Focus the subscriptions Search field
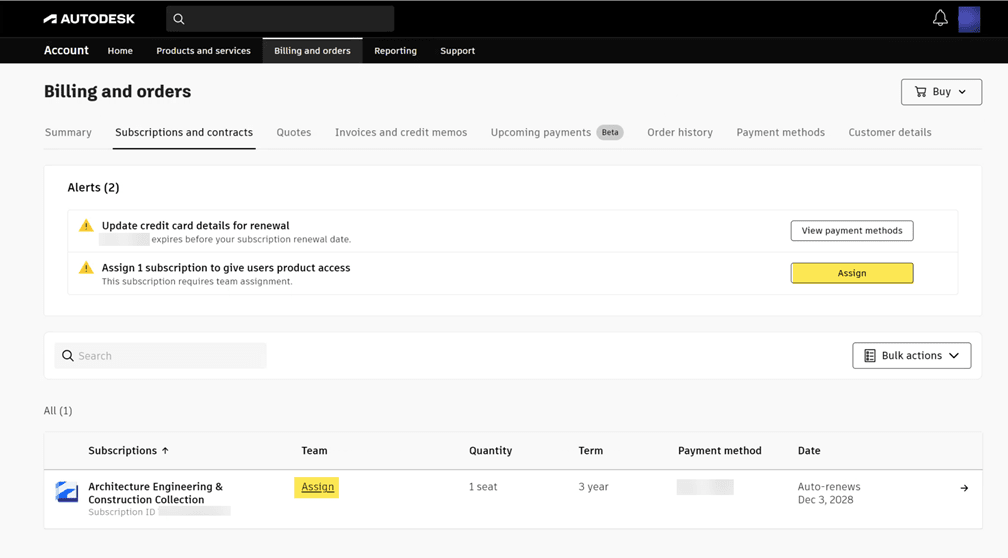 [x=160, y=356]
